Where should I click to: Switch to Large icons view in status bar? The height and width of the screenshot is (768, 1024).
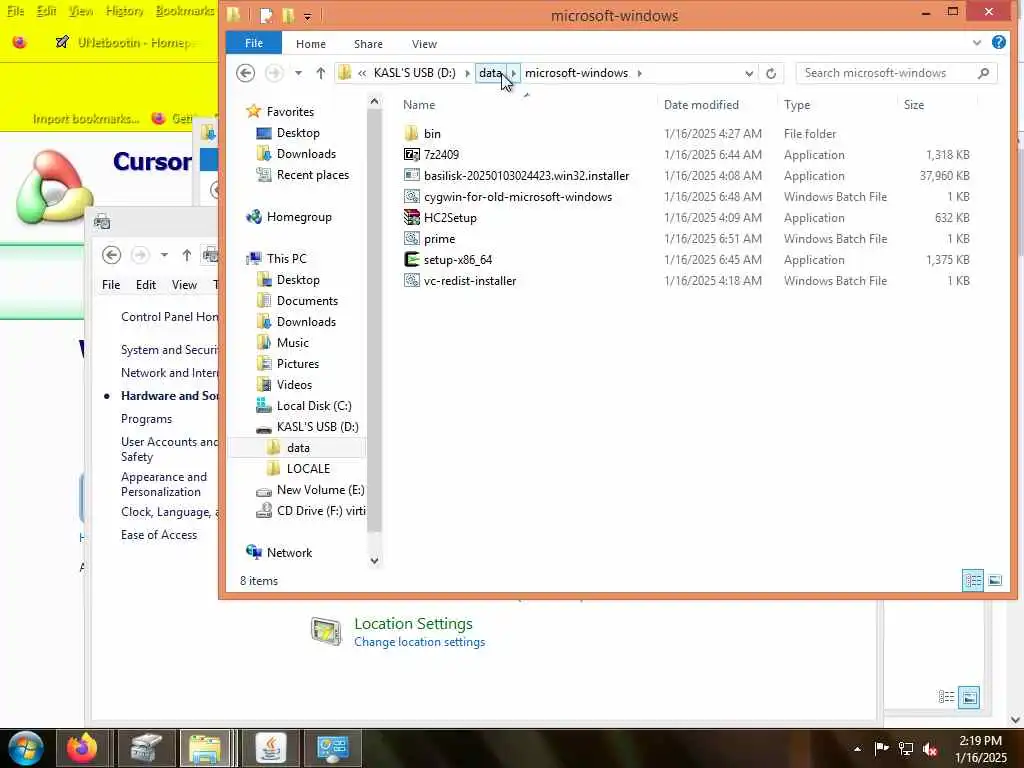pos(995,580)
